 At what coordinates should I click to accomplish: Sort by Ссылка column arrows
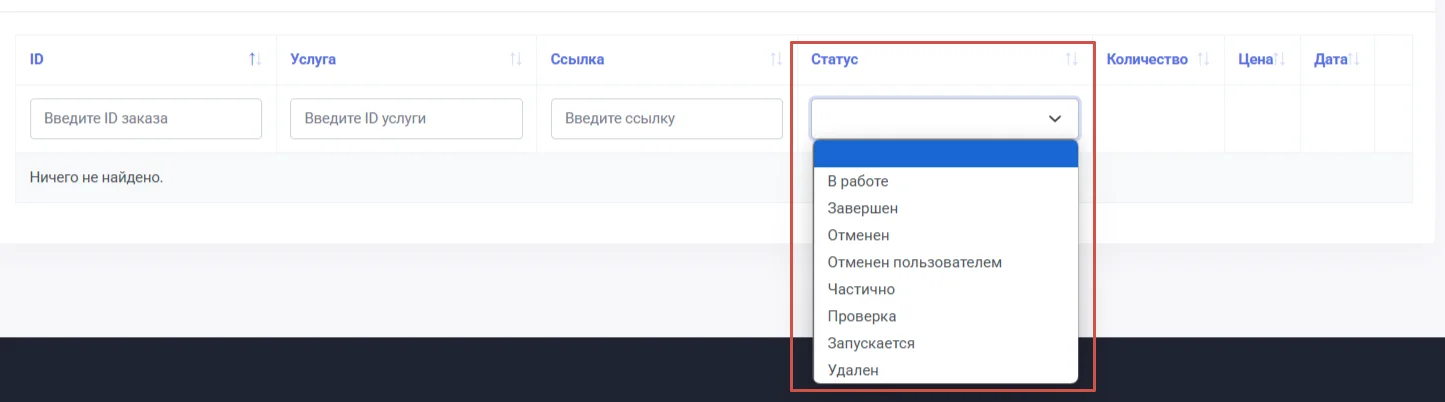point(776,60)
